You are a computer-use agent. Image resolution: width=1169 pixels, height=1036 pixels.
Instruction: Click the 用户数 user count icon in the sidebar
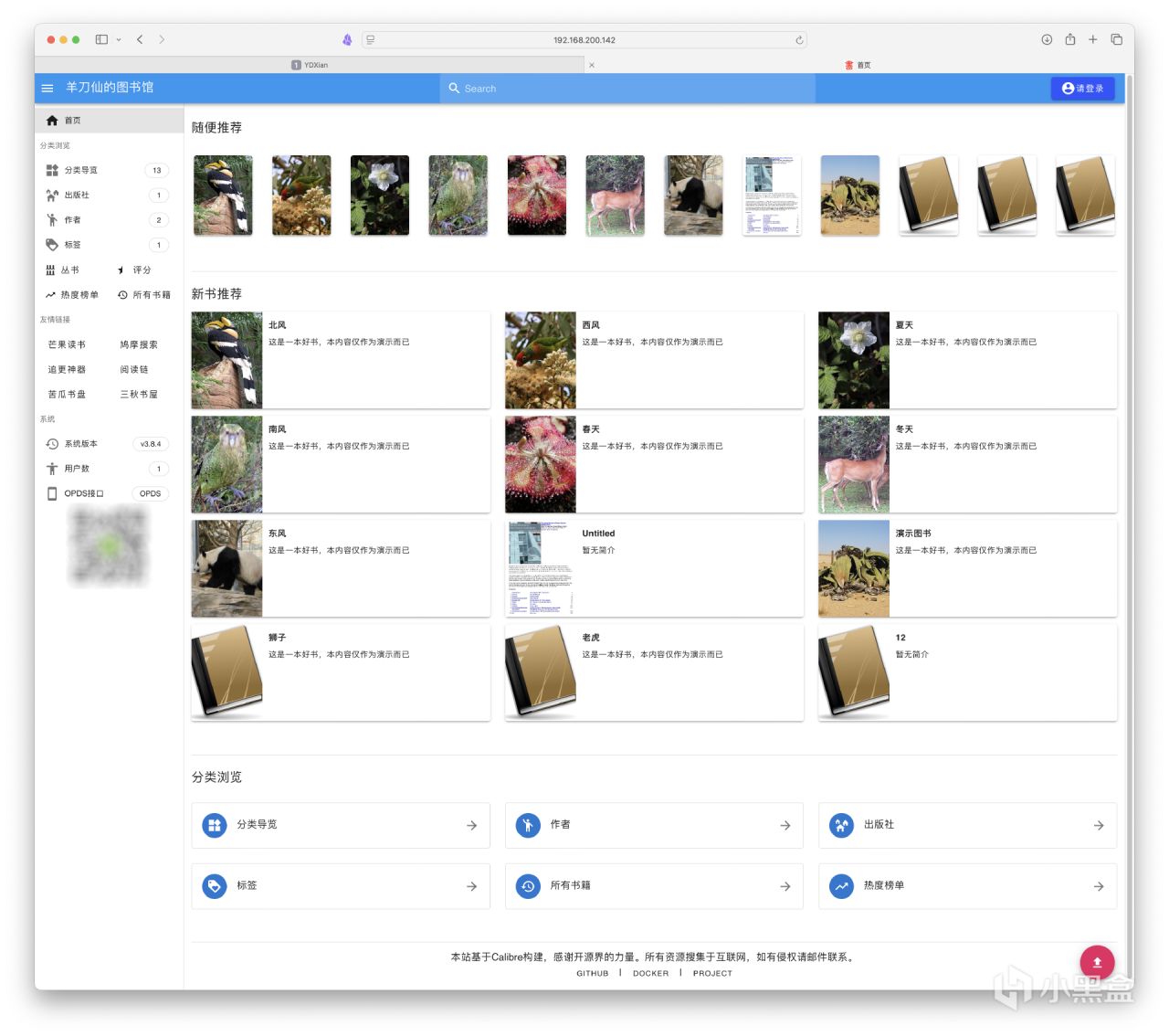pos(52,469)
